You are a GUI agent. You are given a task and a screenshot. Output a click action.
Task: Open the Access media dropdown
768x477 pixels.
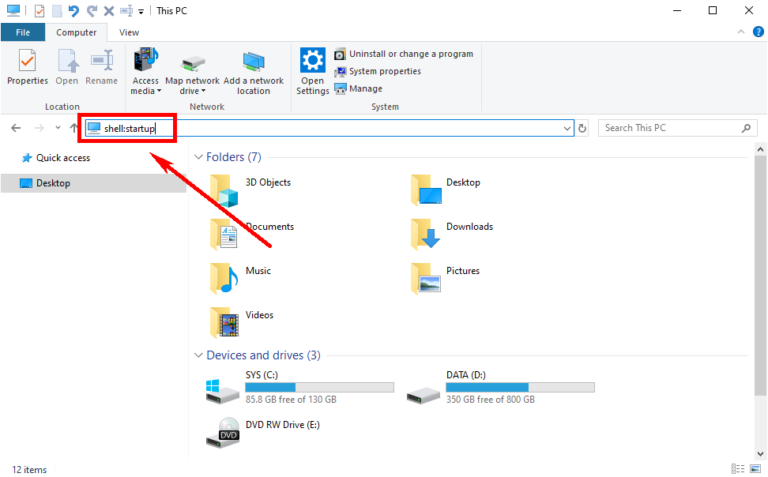[145, 72]
